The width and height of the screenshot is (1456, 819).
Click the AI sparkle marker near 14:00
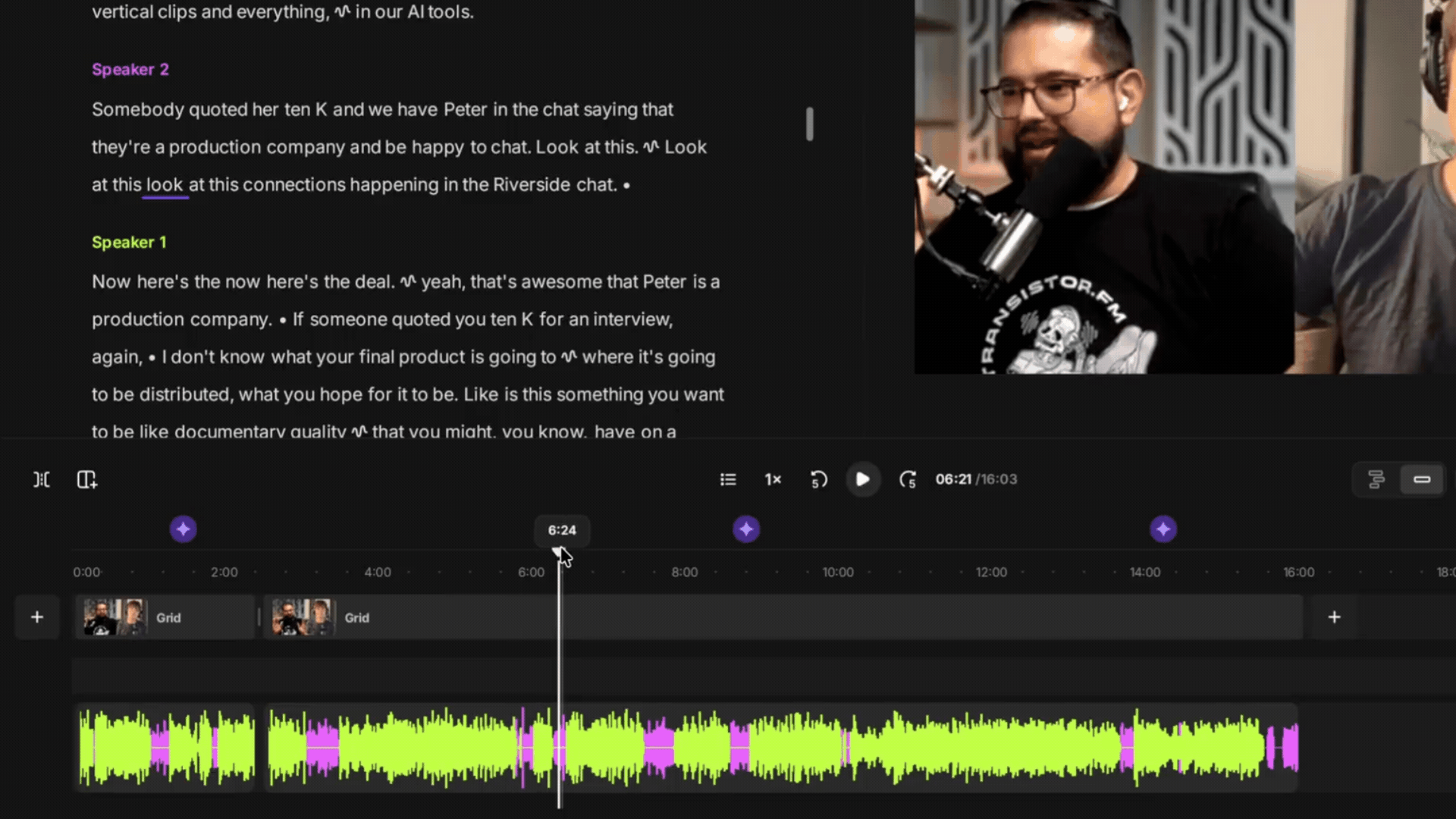pyautogui.click(x=1163, y=529)
